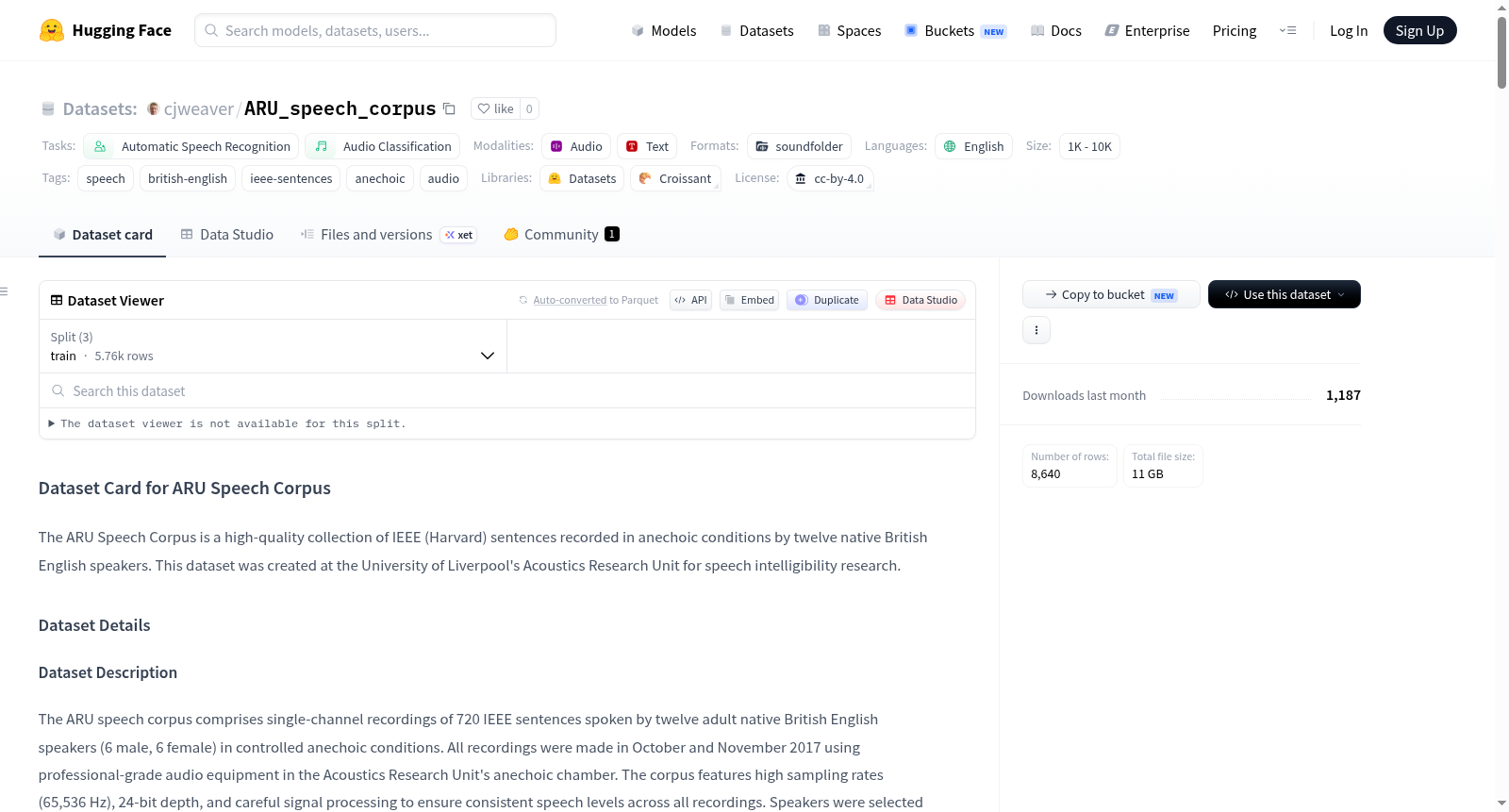Click the left sidebar table-of-contents icon

click(4, 291)
